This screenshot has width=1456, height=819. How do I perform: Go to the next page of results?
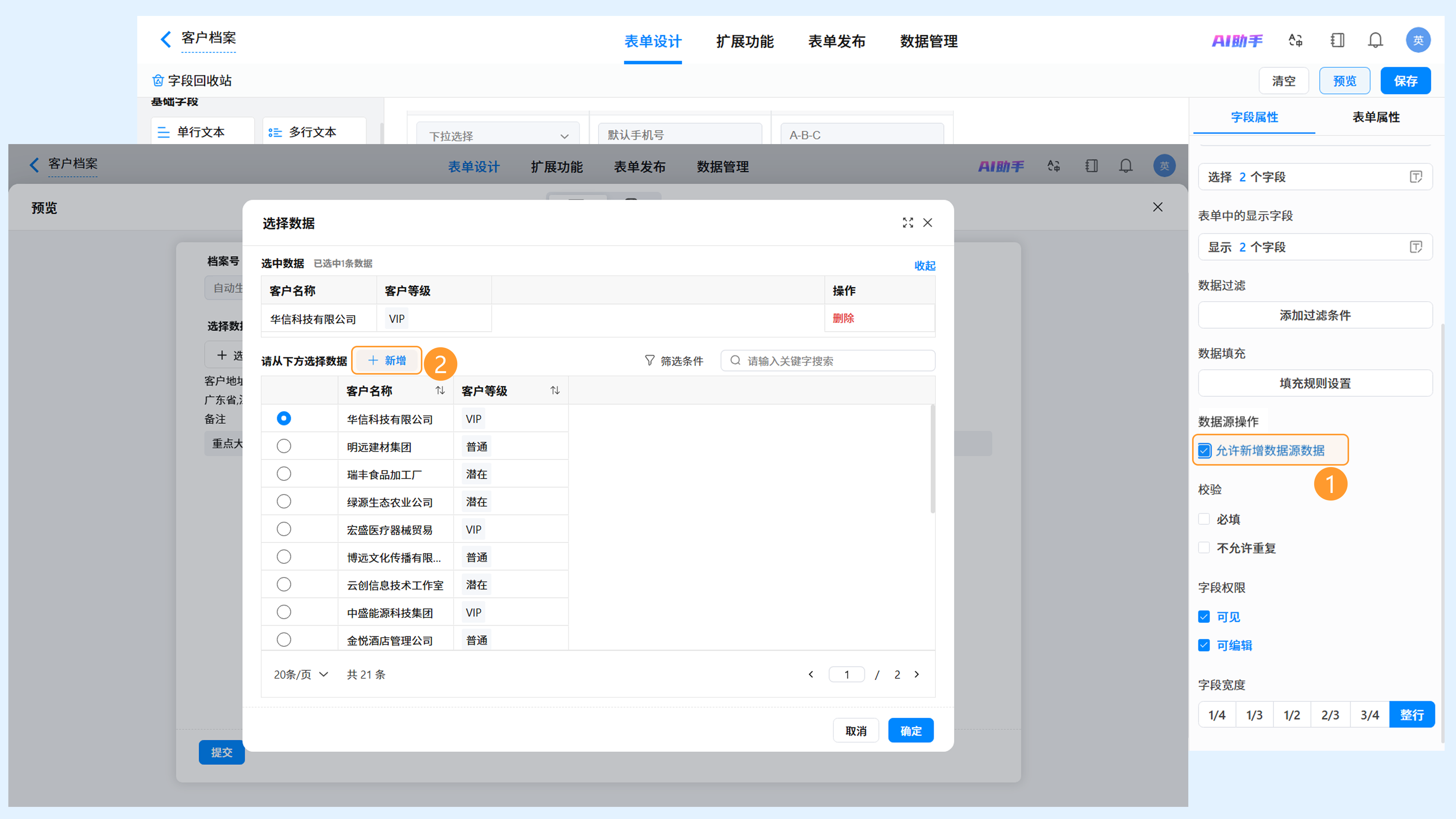[917, 674]
